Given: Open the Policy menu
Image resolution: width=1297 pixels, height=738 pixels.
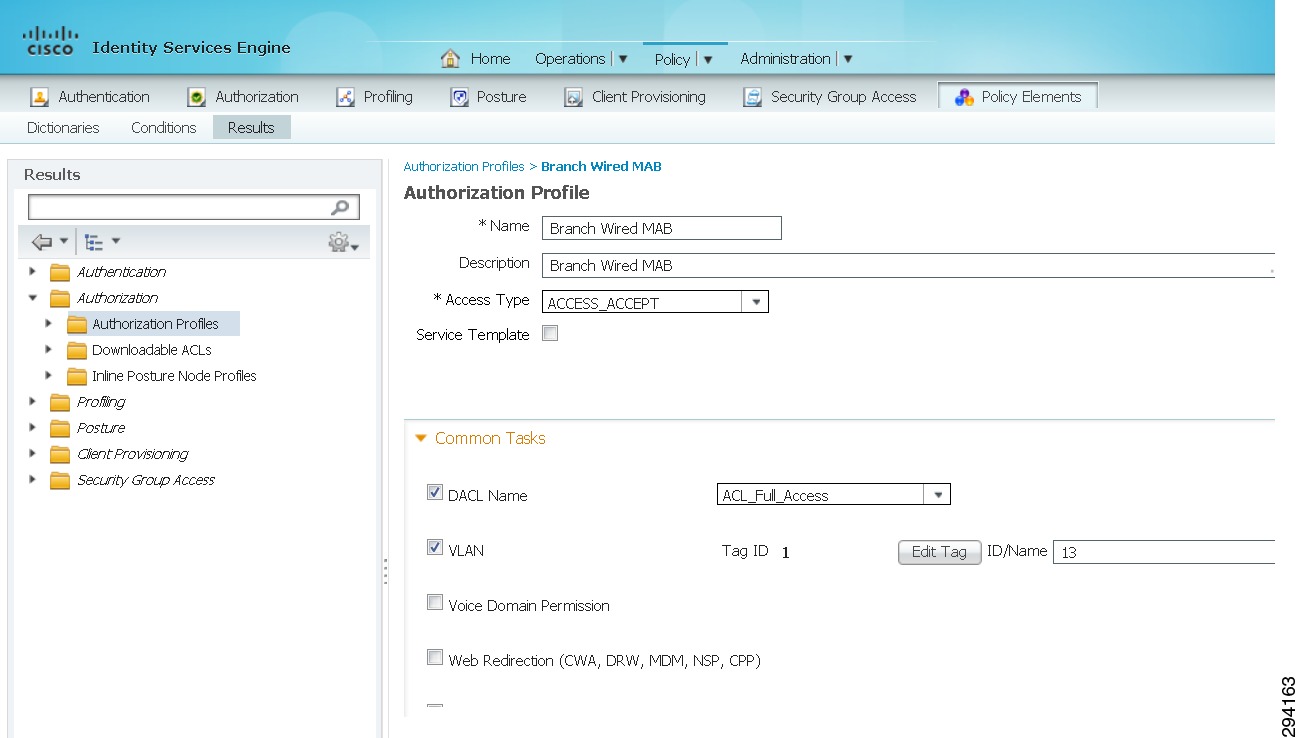Looking at the screenshot, I should tap(684, 59).
